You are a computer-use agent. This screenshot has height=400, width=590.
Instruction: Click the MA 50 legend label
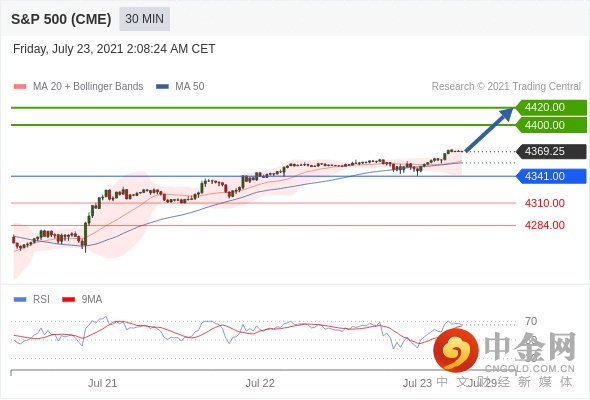(x=190, y=87)
